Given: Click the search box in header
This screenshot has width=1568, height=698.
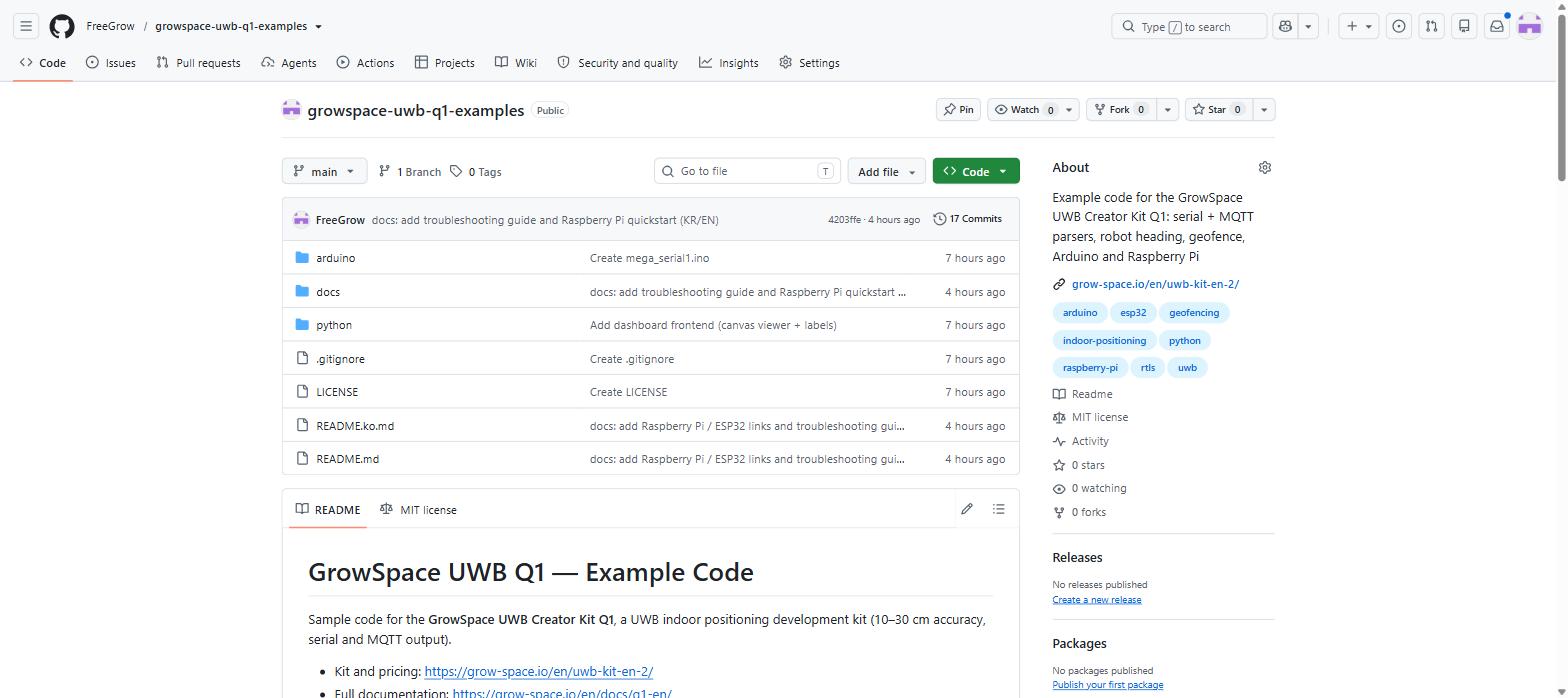Looking at the screenshot, I should 1189,26.
